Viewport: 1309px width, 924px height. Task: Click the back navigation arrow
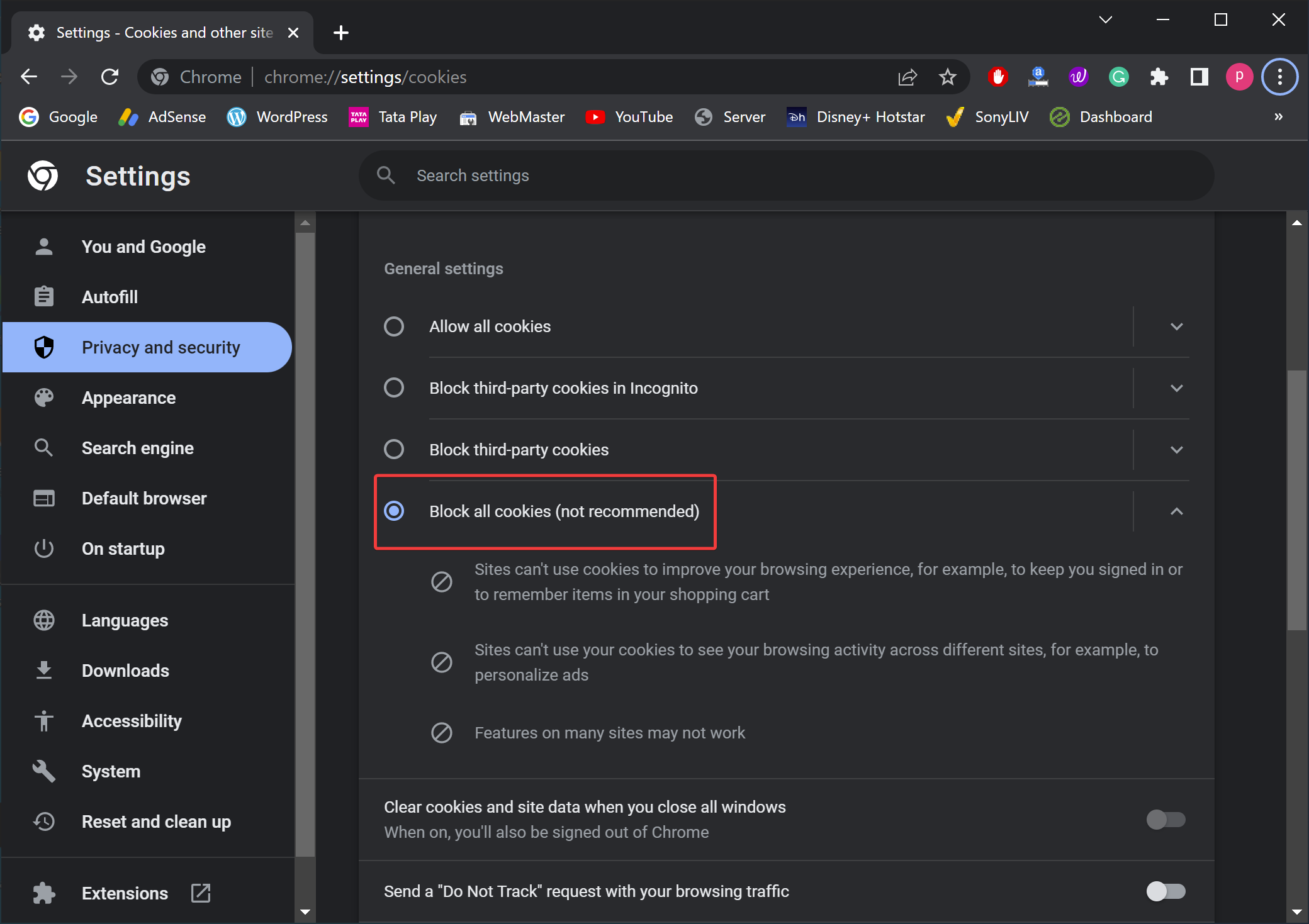29,77
